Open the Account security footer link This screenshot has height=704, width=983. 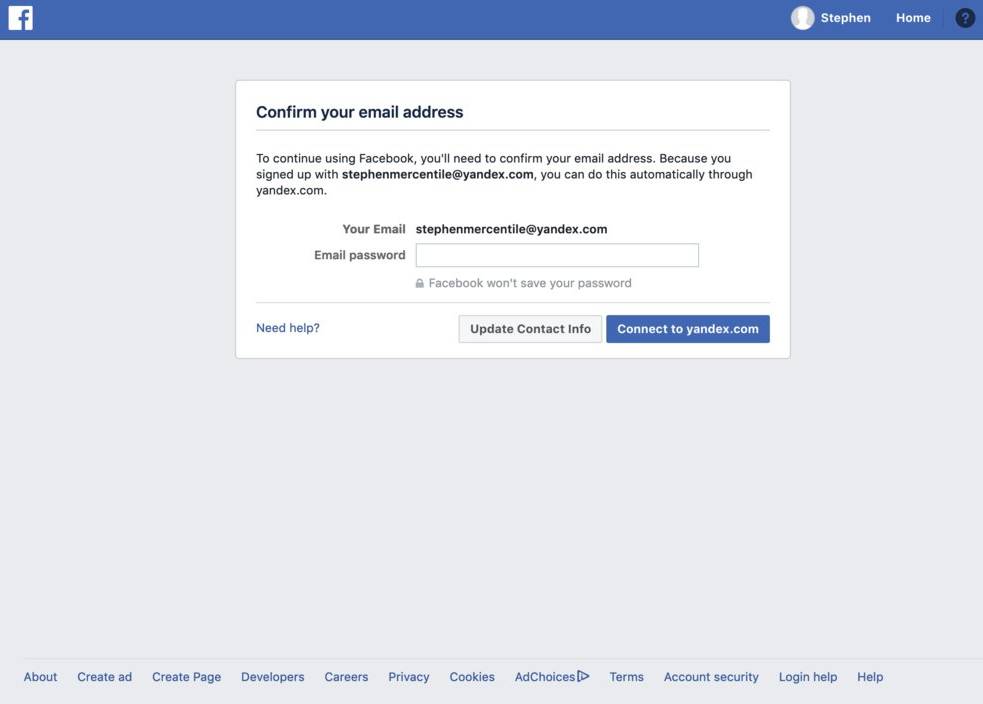[711, 677]
